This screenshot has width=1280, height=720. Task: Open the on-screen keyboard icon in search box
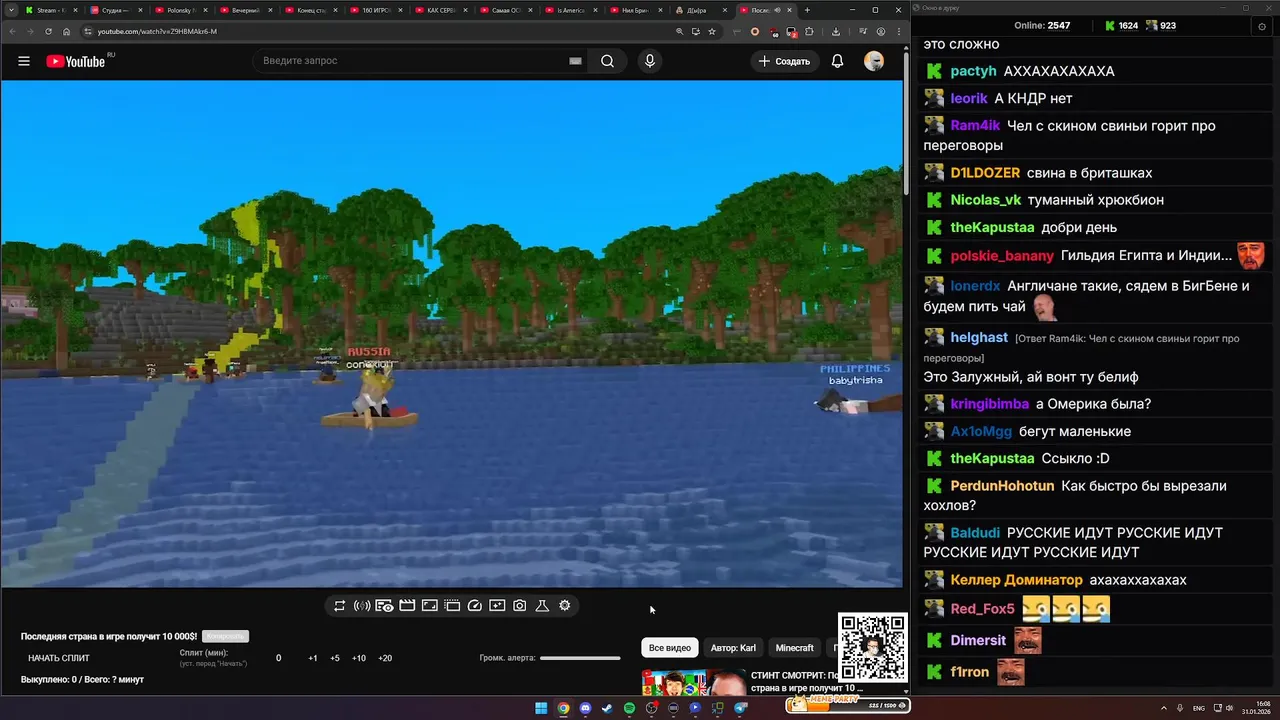coord(575,61)
